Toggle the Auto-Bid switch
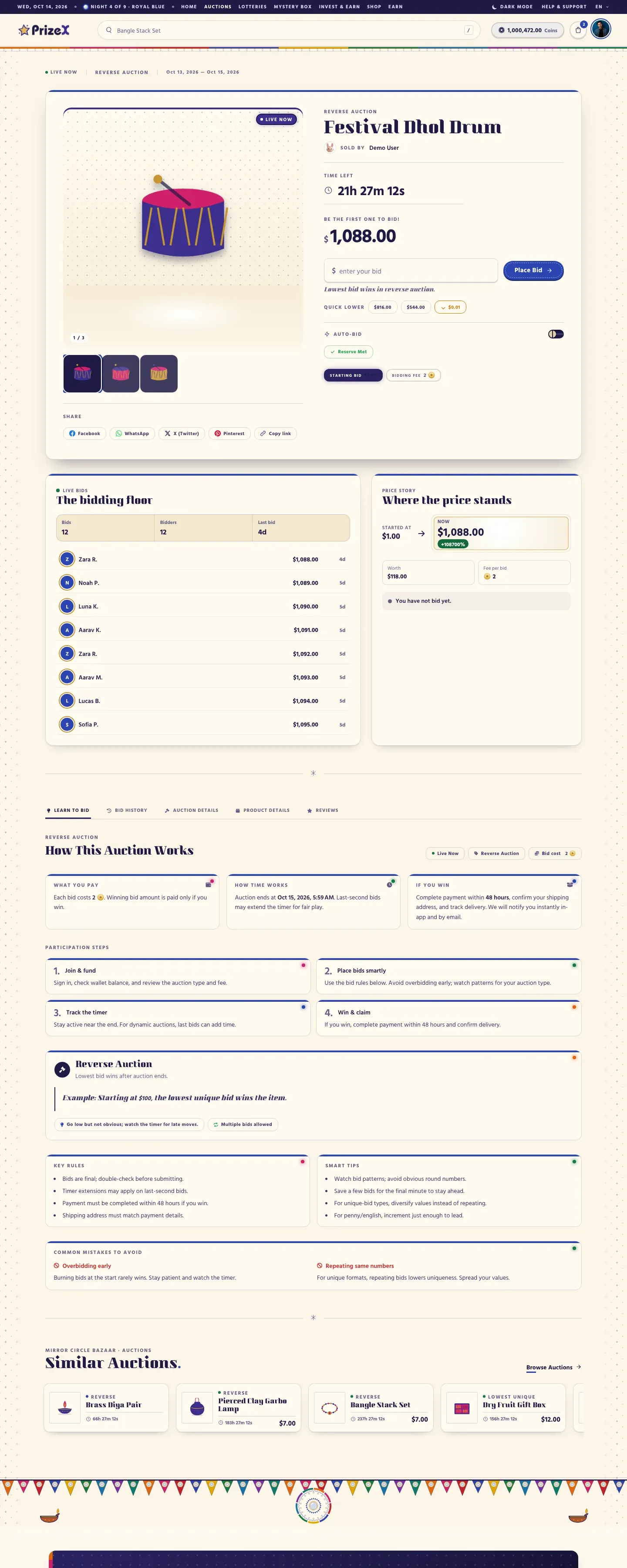Screen dimensions: 627x1568 (x=556, y=334)
